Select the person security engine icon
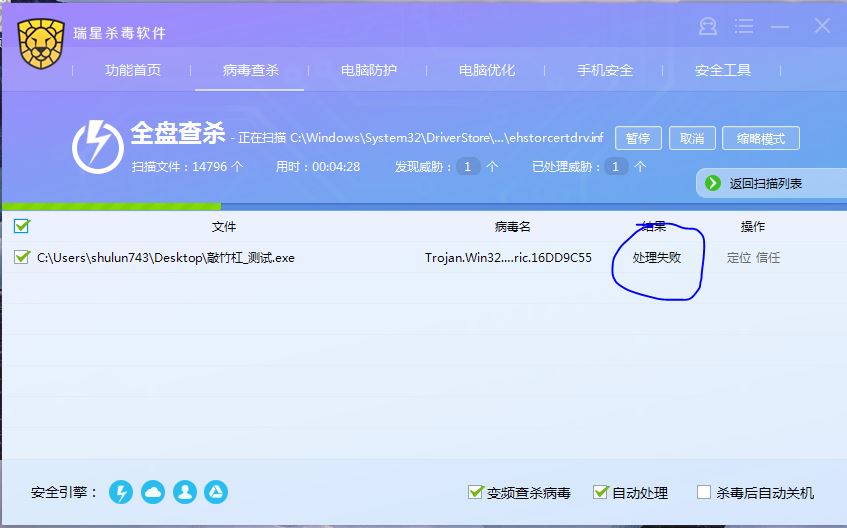 185,492
